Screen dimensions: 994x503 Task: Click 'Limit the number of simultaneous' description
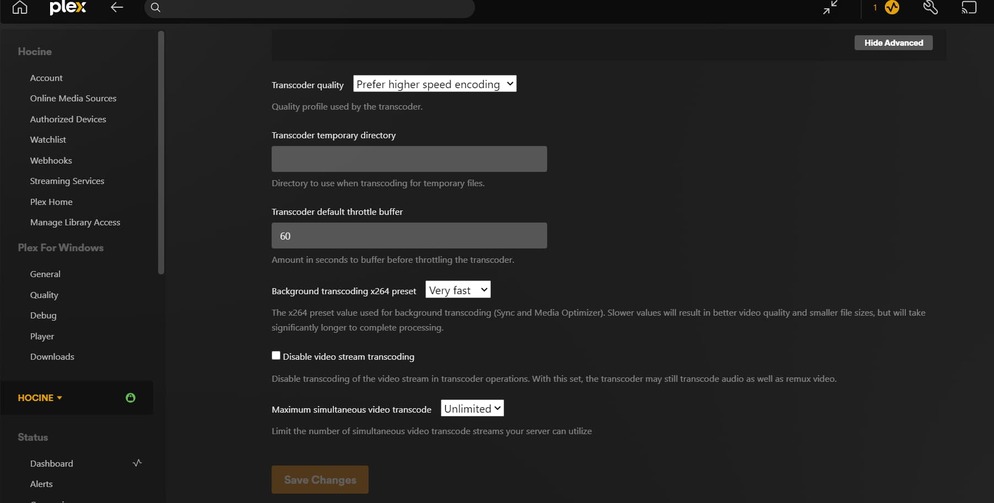pos(432,431)
